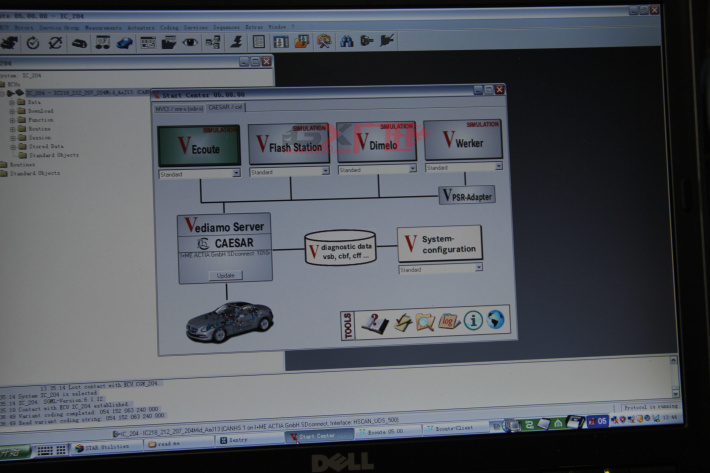Expand the Function tree folder

[x=13, y=120]
